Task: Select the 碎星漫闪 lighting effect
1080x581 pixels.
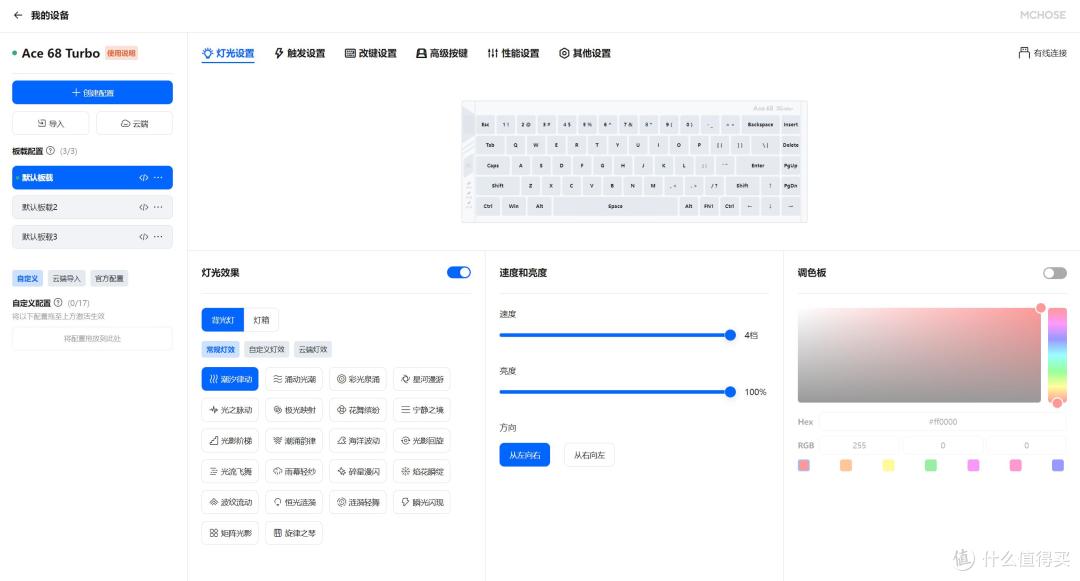Action: click(x=358, y=472)
